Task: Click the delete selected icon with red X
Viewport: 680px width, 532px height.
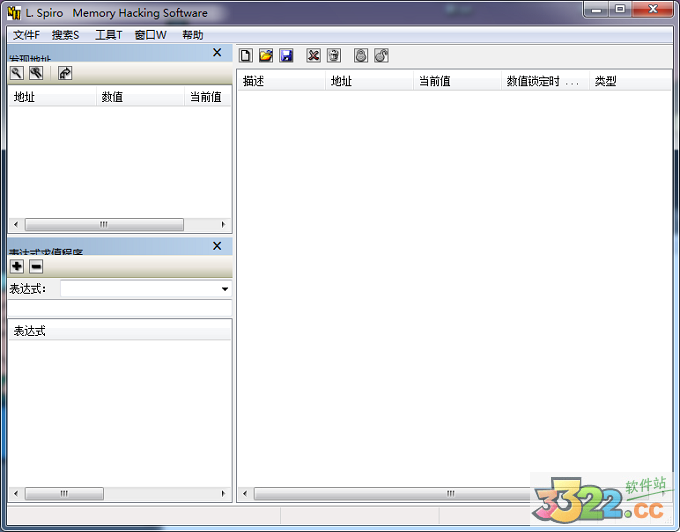Action: [x=314, y=56]
